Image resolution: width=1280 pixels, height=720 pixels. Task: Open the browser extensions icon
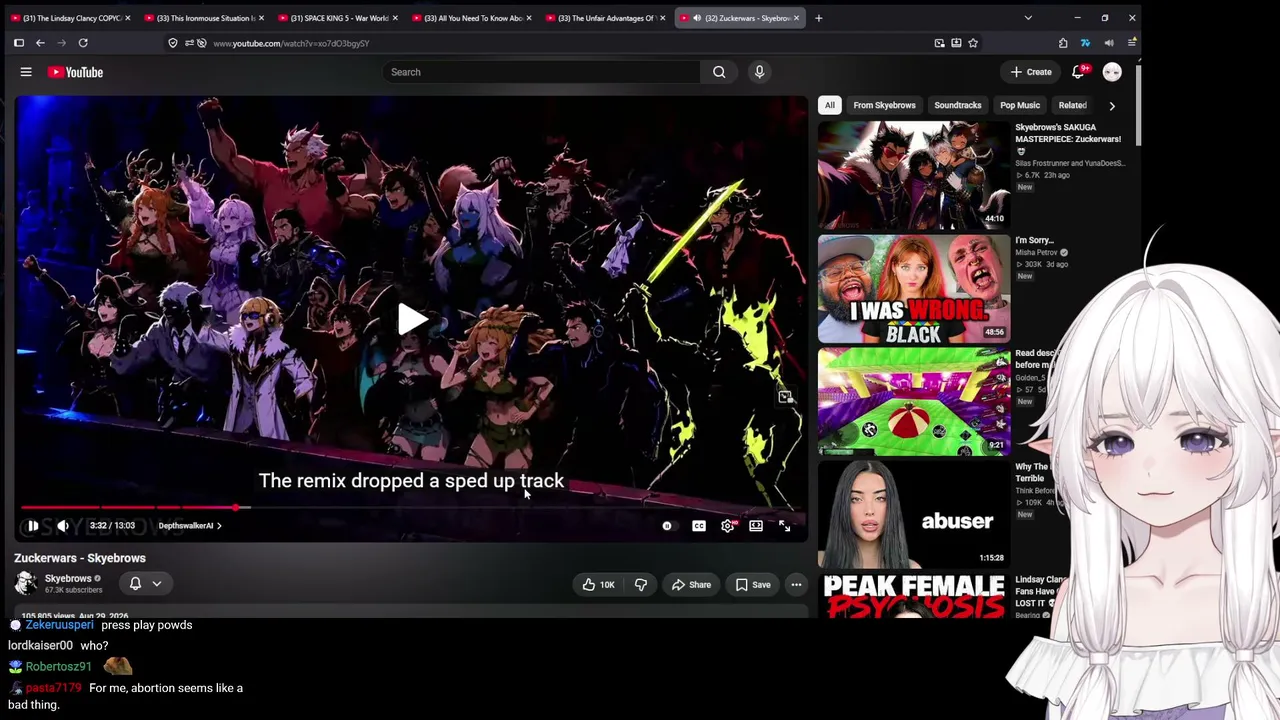[1063, 43]
